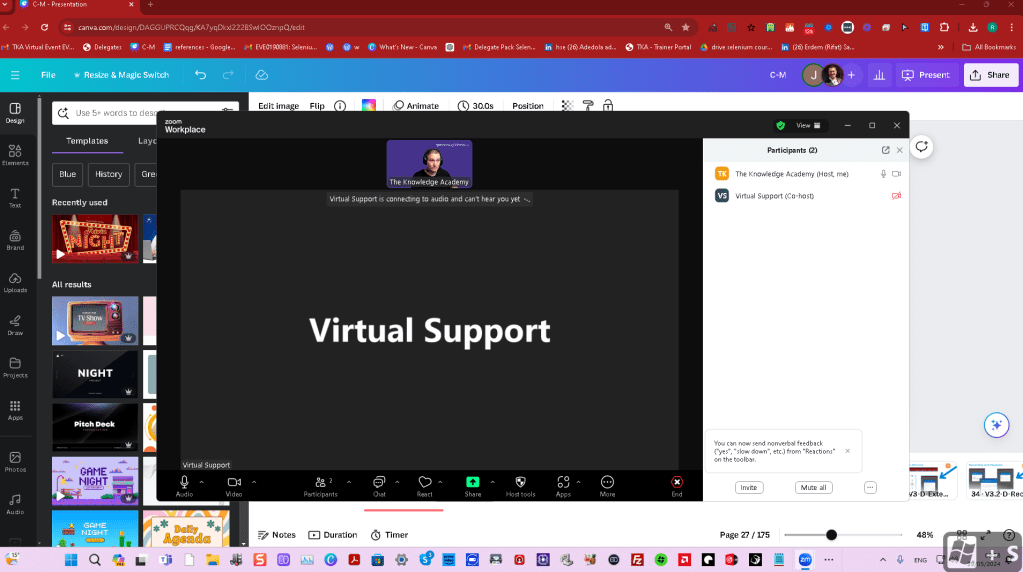This screenshot has height=572, width=1023.
Task: Select the History filter chip
Action: tap(108, 174)
